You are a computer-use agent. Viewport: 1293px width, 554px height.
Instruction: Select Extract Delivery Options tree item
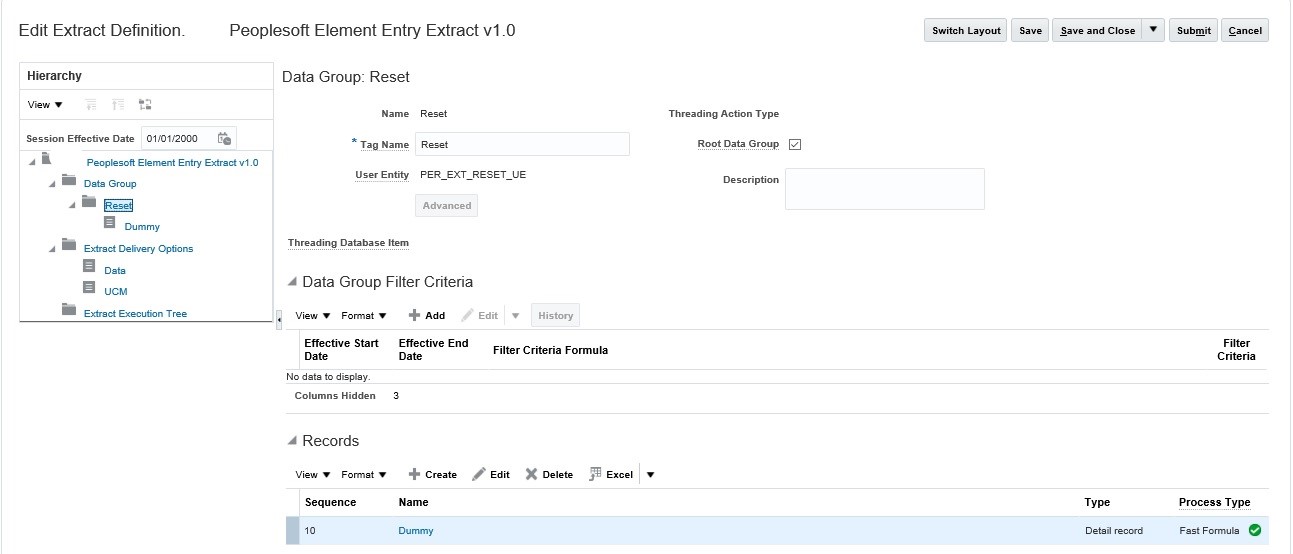(x=138, y=249)
